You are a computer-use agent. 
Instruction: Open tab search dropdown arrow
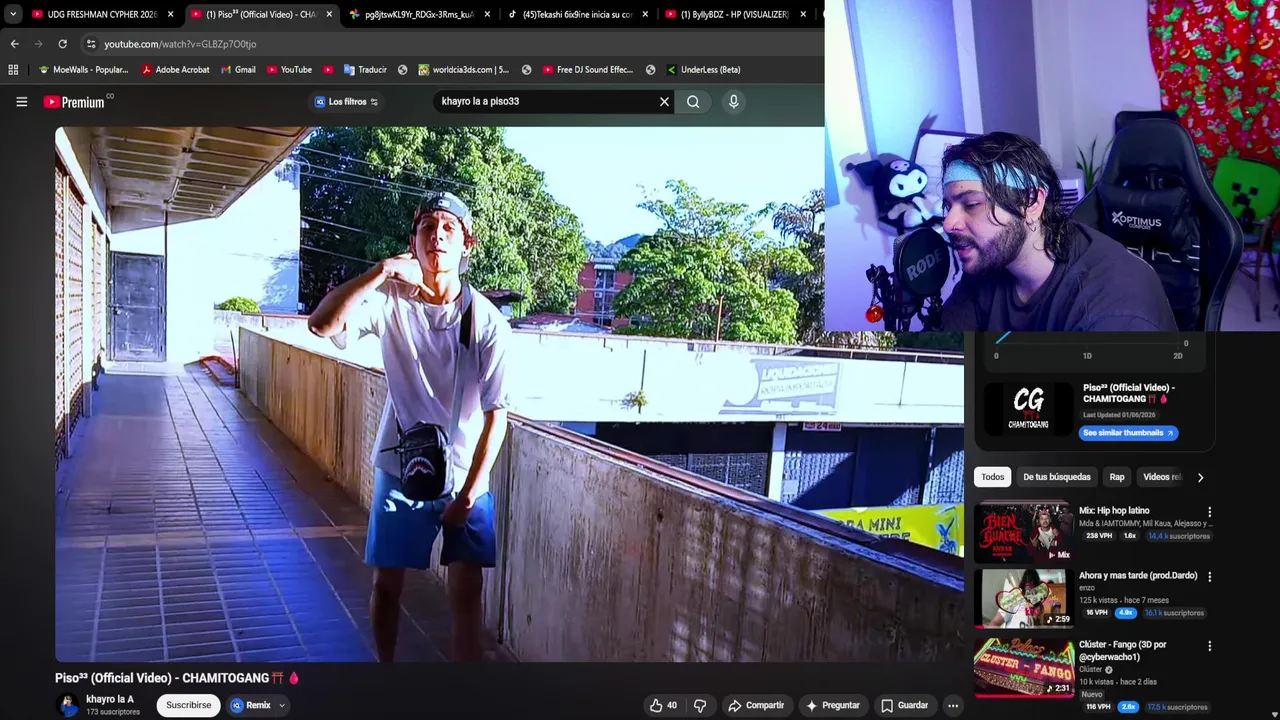click(x=12, y=14)
